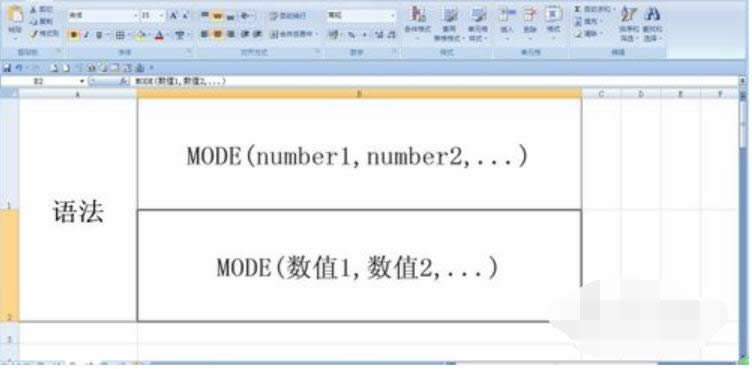The width and height of the screenshot is (752, 369).
Task: Click the Decrease Decimal icon
Action: tap(392, 35)
